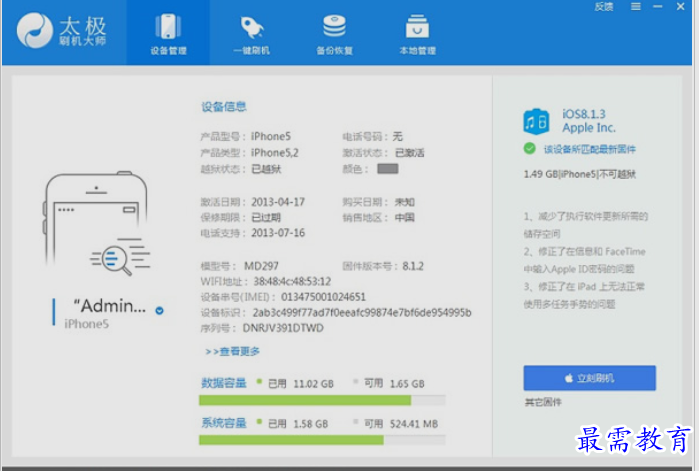
Task: Click 查看更多 to view more info
Action: pos(232,352)
